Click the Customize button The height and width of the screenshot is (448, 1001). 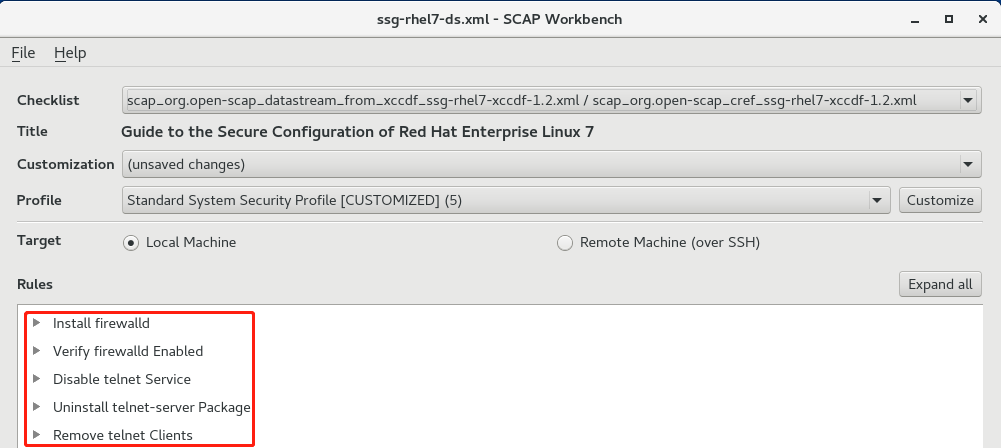click(x=940, y=200)
